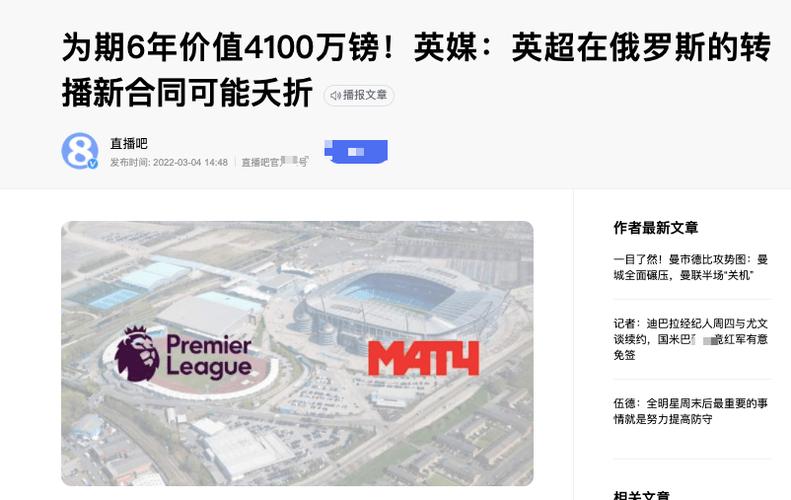
Task: Click the 播报文章 text label
Action: click(x=365, y=95)
